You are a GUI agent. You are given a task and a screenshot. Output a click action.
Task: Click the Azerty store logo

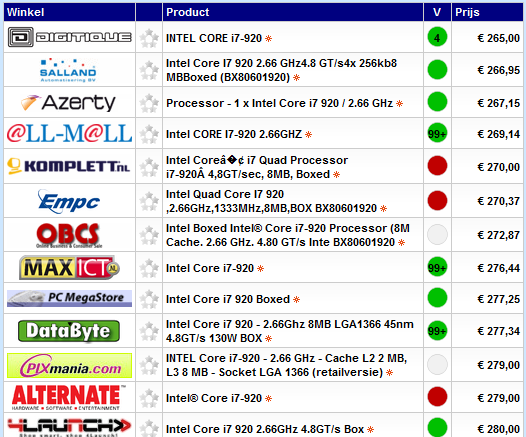coord(68,102)
